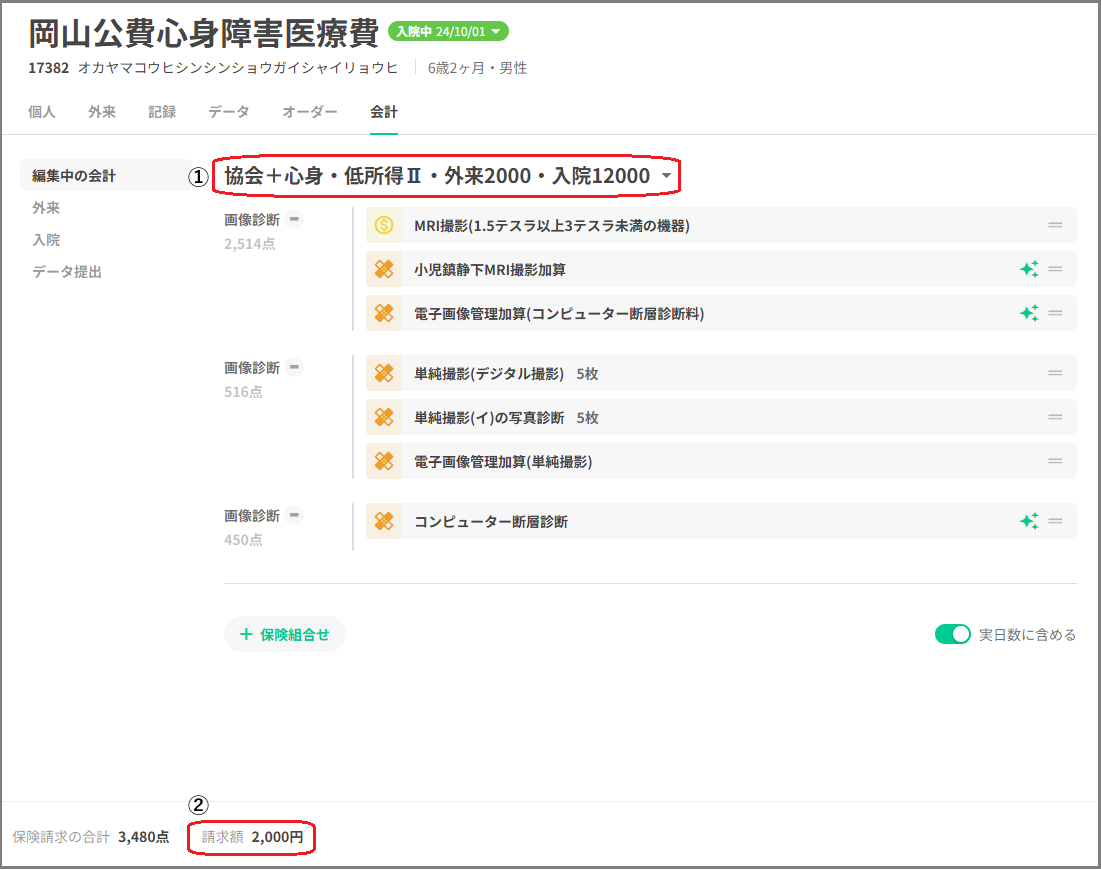This screenshot has width=1101, height=870.
Task: Click sparkle icon on 小児鎮静下MRI撮影加算 row
Action: (1029, 269)
